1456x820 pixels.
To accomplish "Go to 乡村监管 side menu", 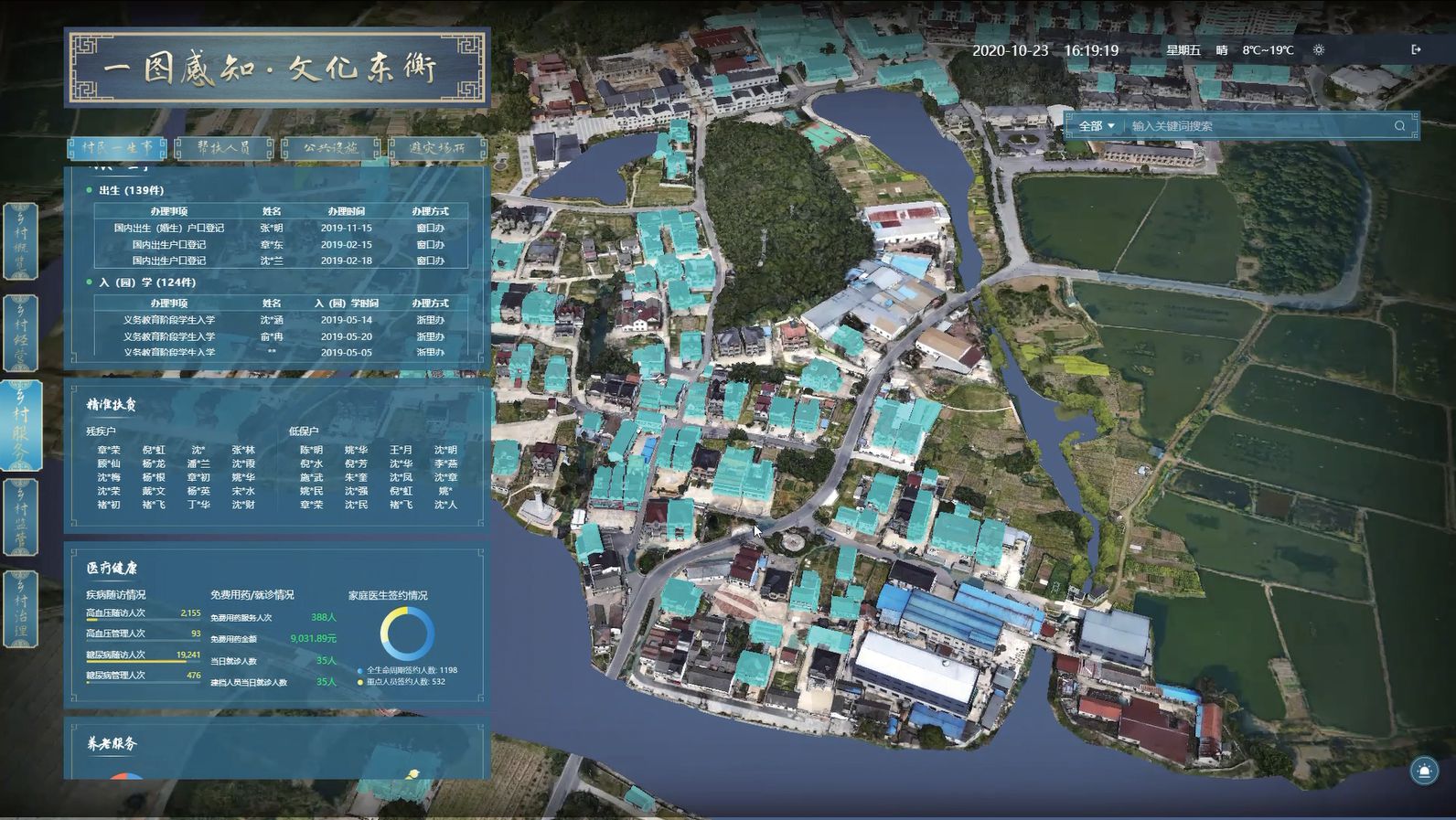I will (x=20, y=516).
